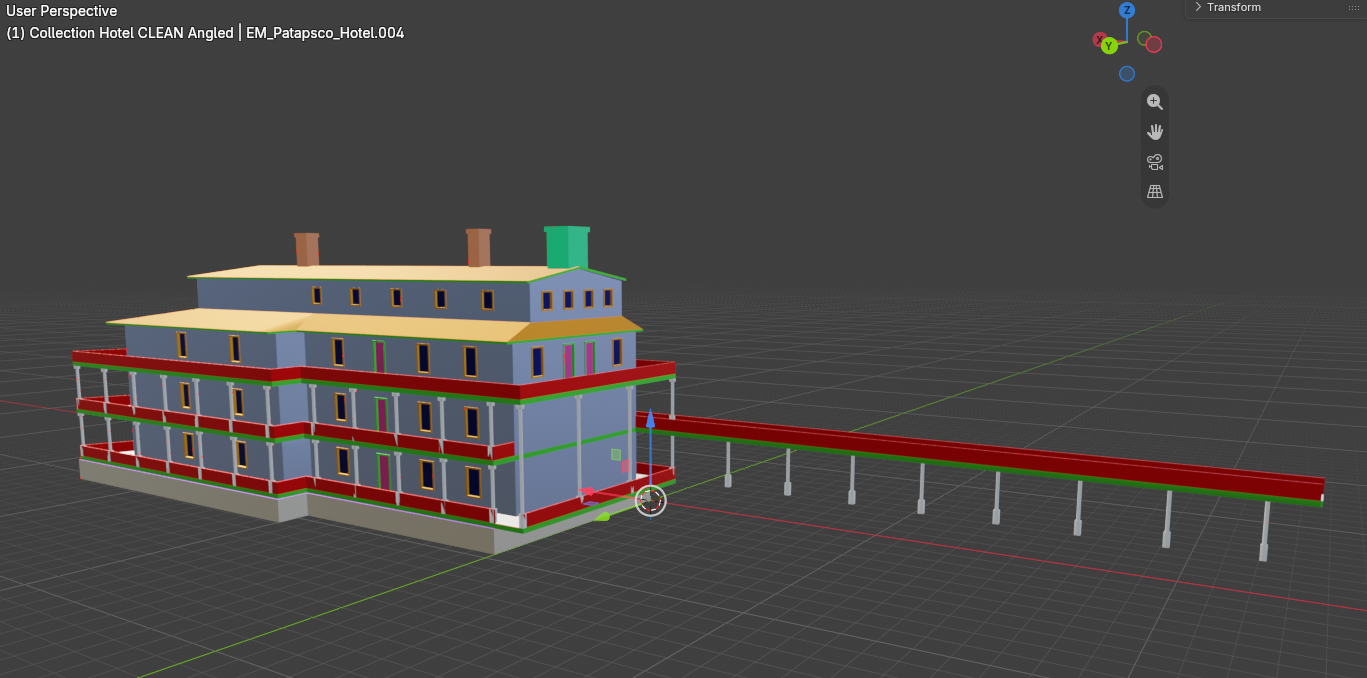Select the green block on the hotel roof
This screenshot has width=1367, height=678.
tap(567, 247)
